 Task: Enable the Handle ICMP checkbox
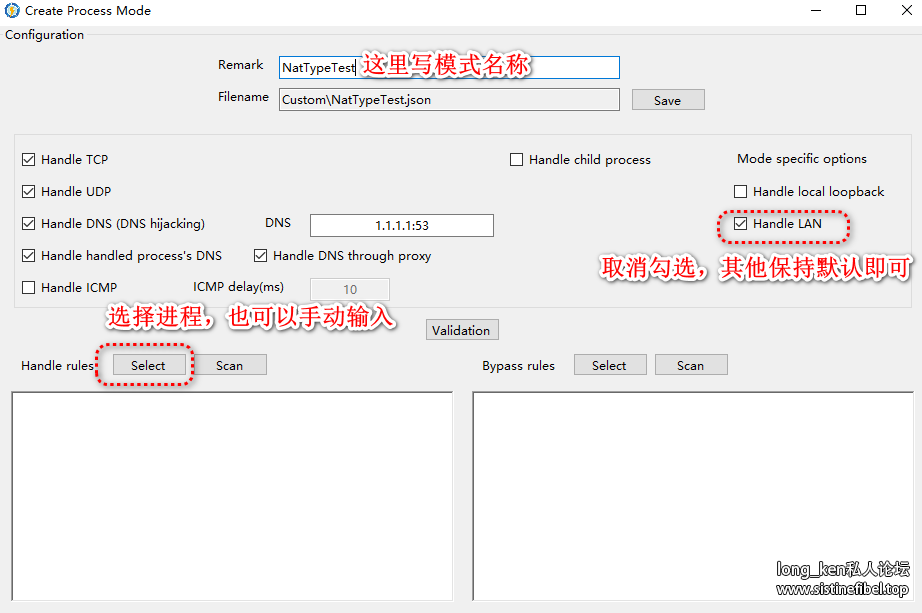(29, 288)
